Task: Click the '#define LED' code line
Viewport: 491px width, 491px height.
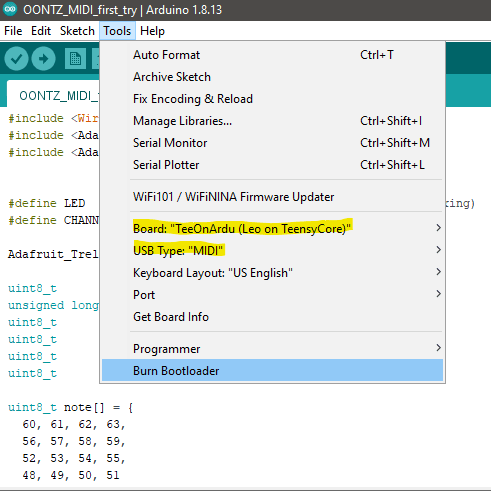Action: [x=47, y=203]
